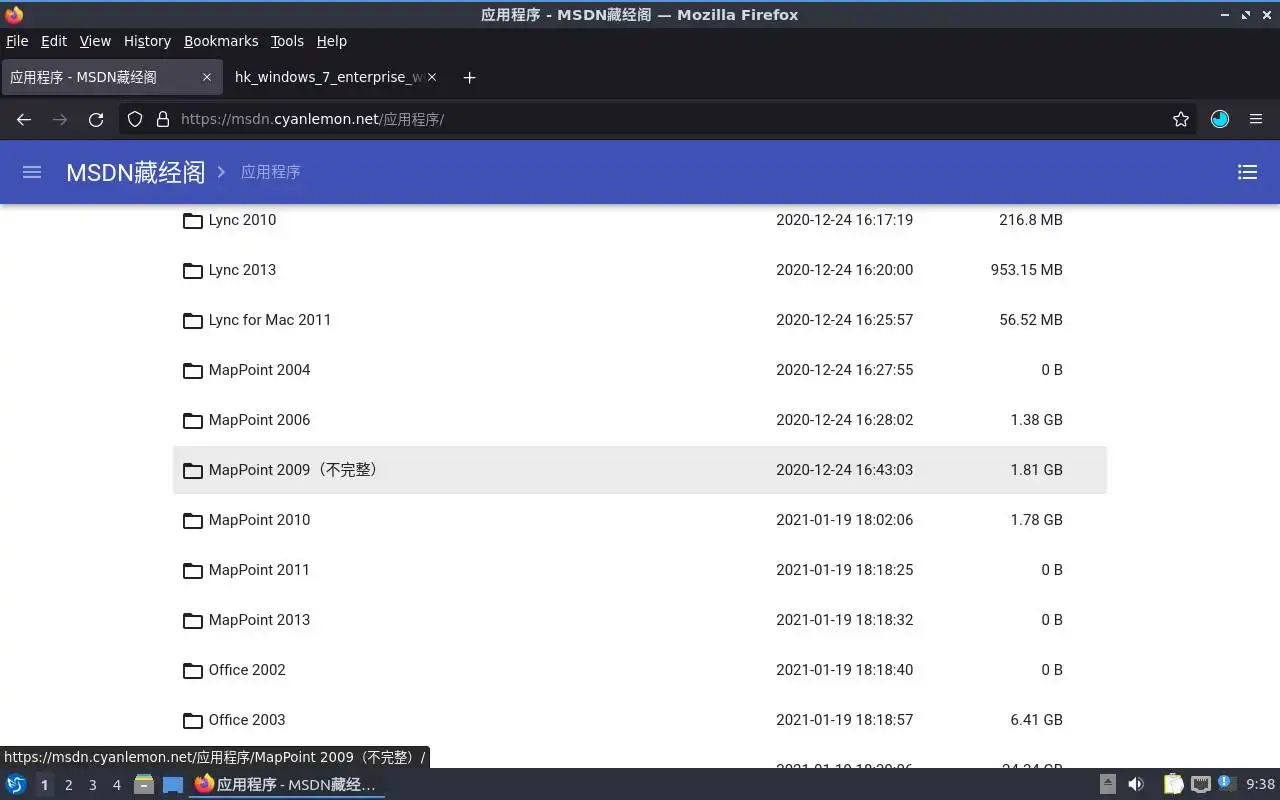The width and height of the screenshot is (1280, 800).
Task: Click the 2021-01-19 18:02:06 date text
Action: [844, 520]
